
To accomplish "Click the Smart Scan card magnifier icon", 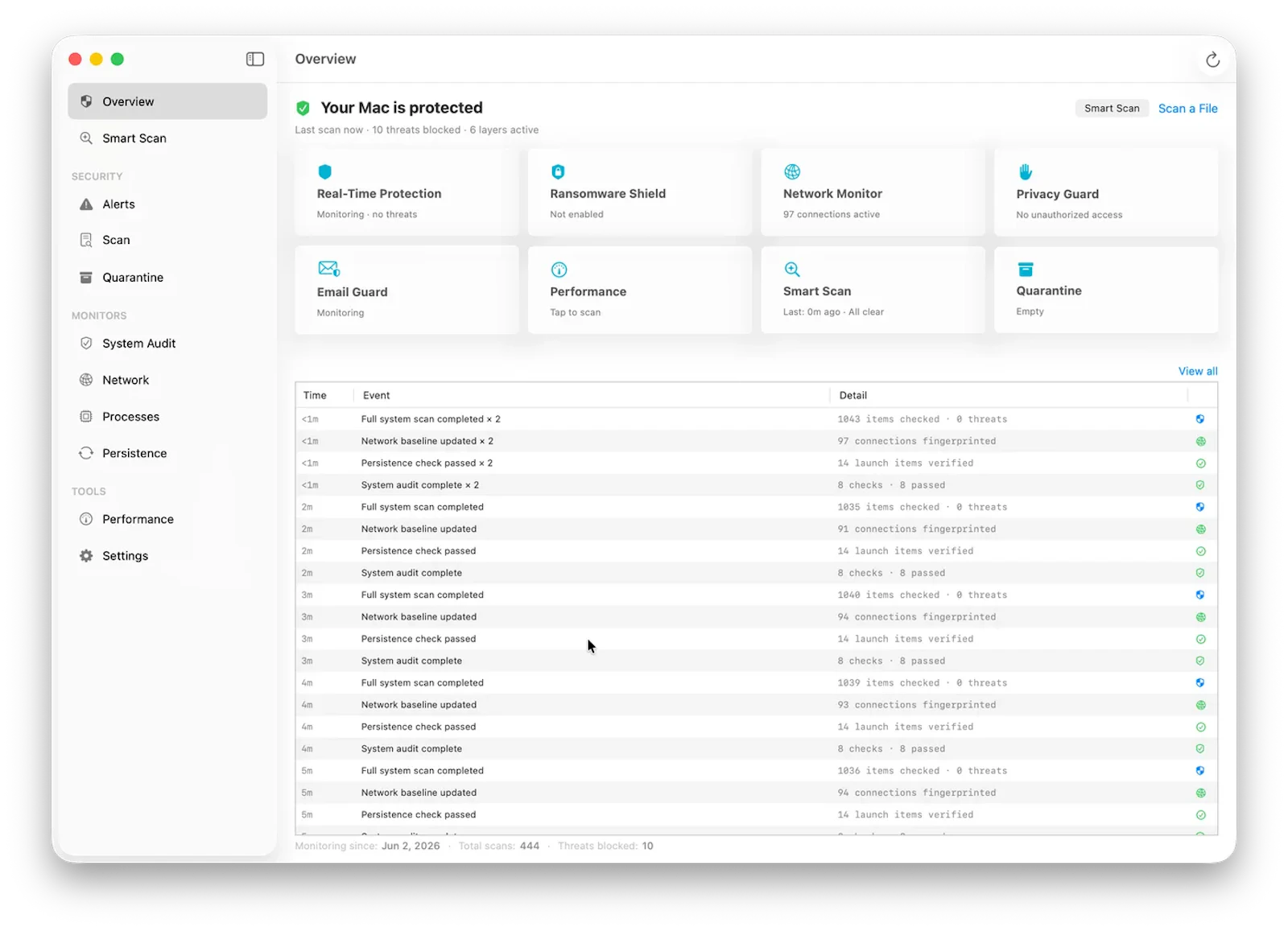I will click(x=792, y=270).
